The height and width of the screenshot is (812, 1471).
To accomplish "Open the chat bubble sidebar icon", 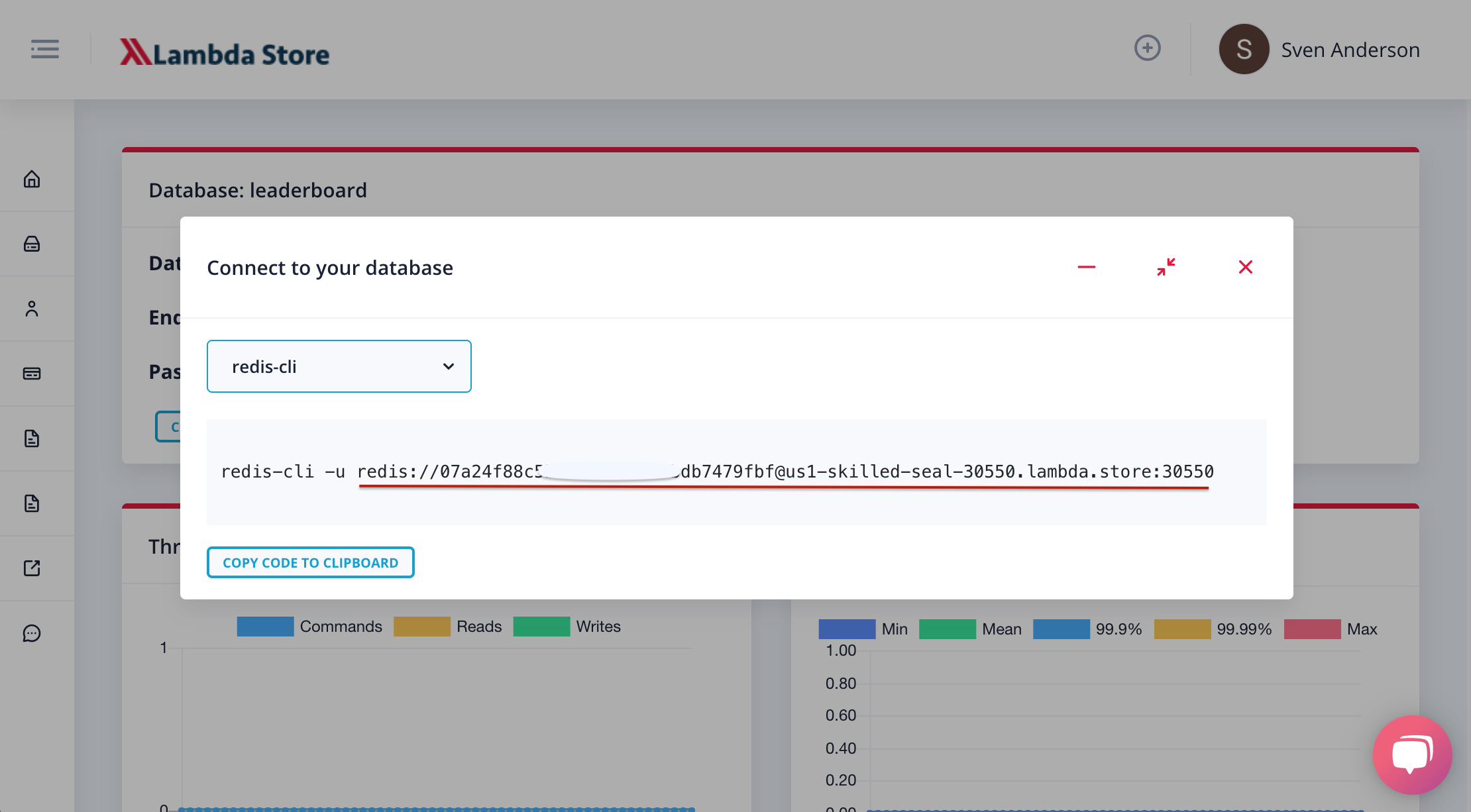I will tap(32, 634).
